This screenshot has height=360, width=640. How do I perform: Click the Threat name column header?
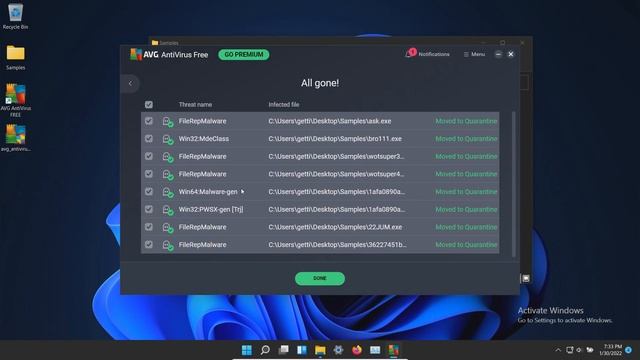coord(195,104)
